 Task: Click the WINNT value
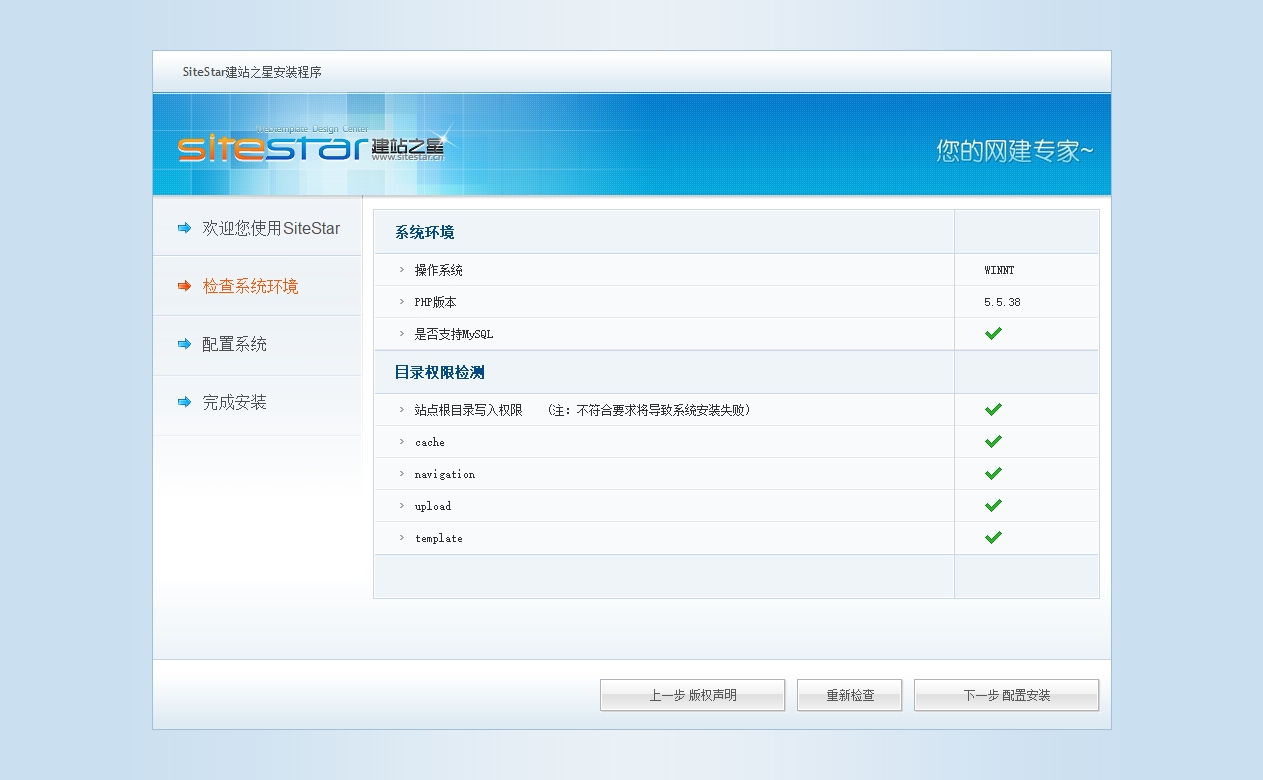coord(999,270)
